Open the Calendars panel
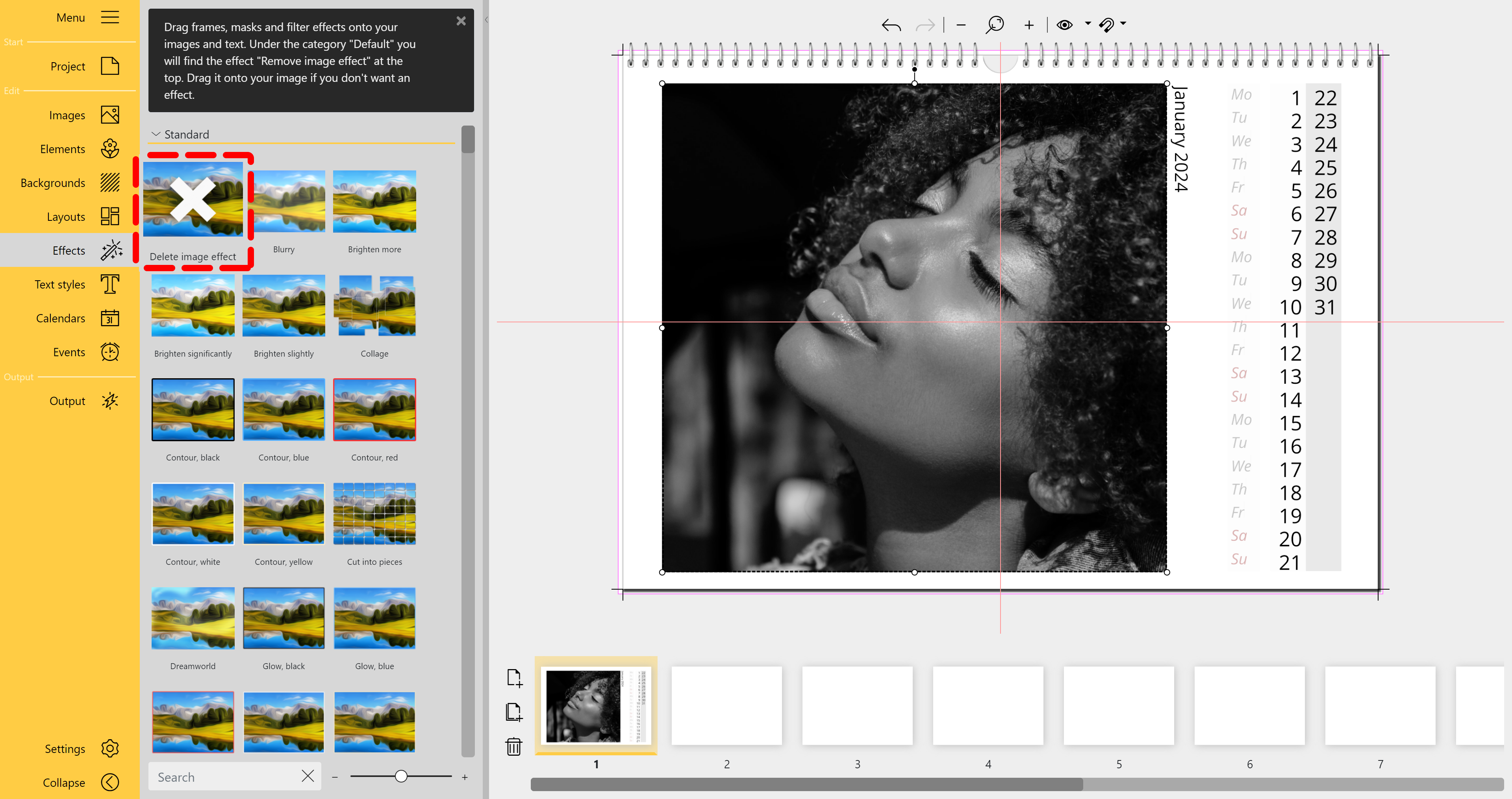1512x799 pixels. coord(60,318)
